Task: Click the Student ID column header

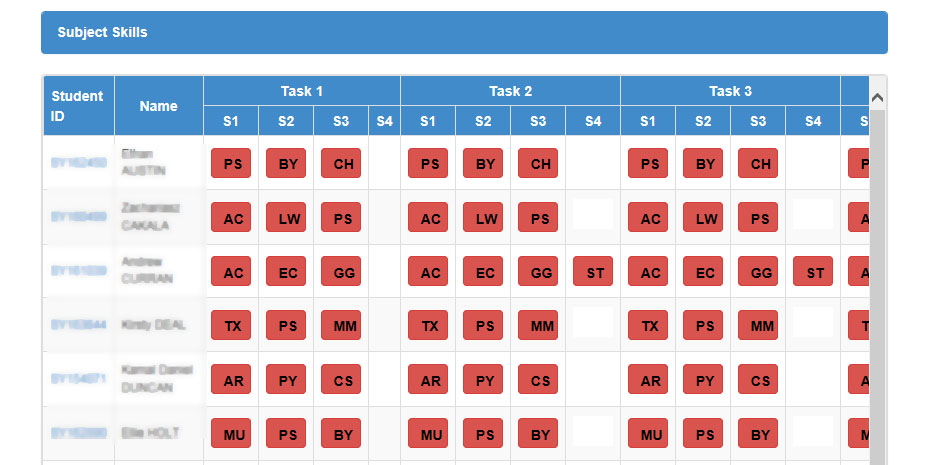Action: click(x=78, y=106)
